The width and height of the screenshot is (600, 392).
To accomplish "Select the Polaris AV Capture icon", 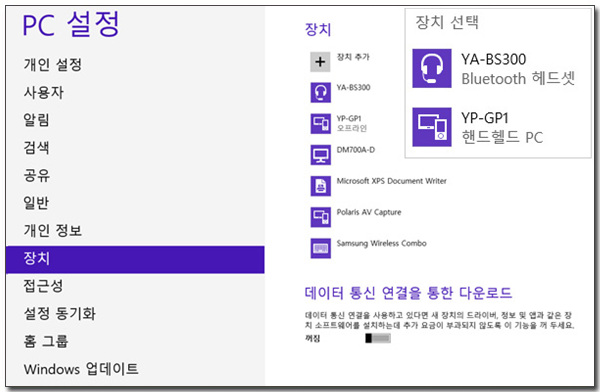I will pyautogui.click(x=320, y=217).
